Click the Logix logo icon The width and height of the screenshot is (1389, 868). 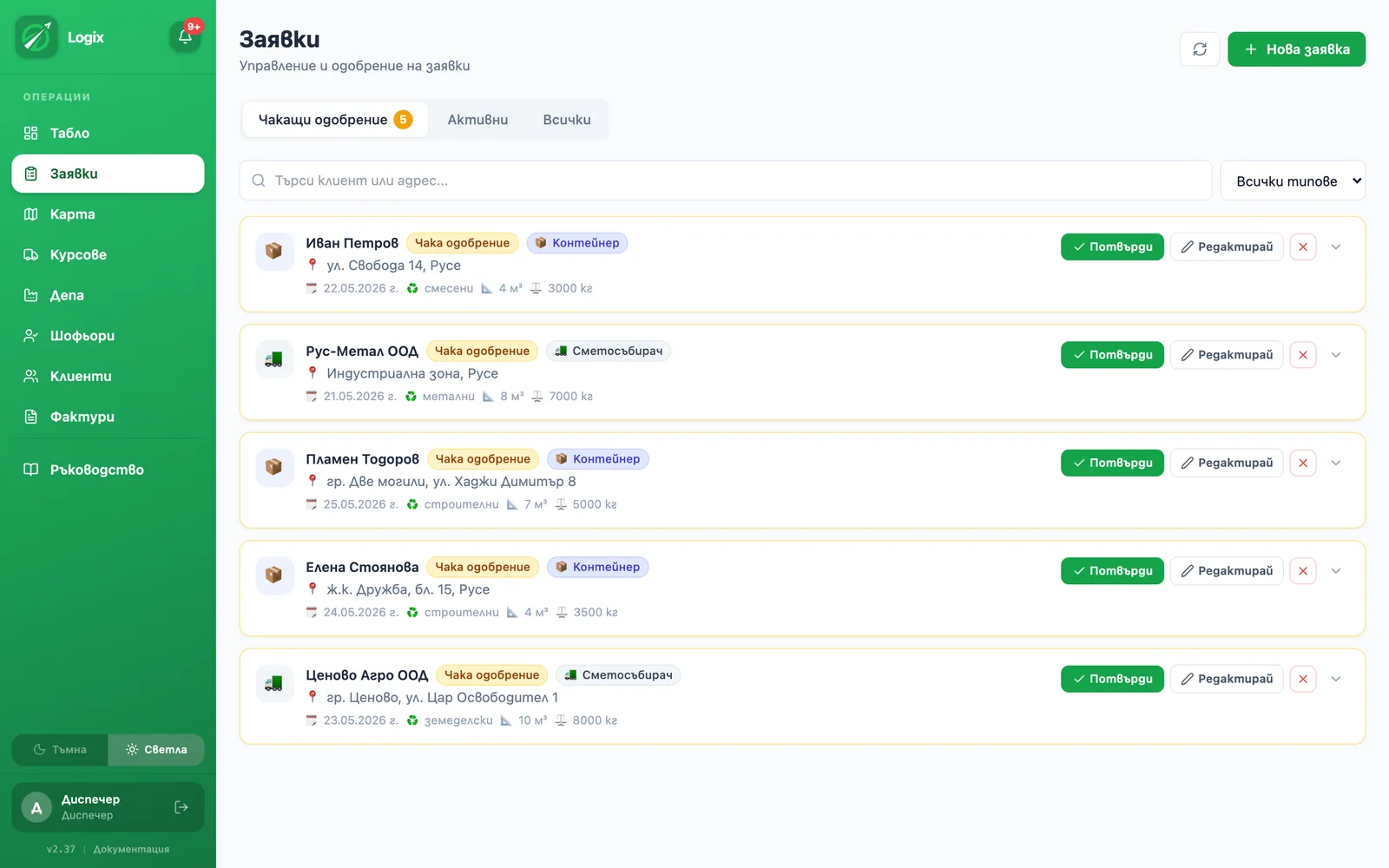[36, 36]
